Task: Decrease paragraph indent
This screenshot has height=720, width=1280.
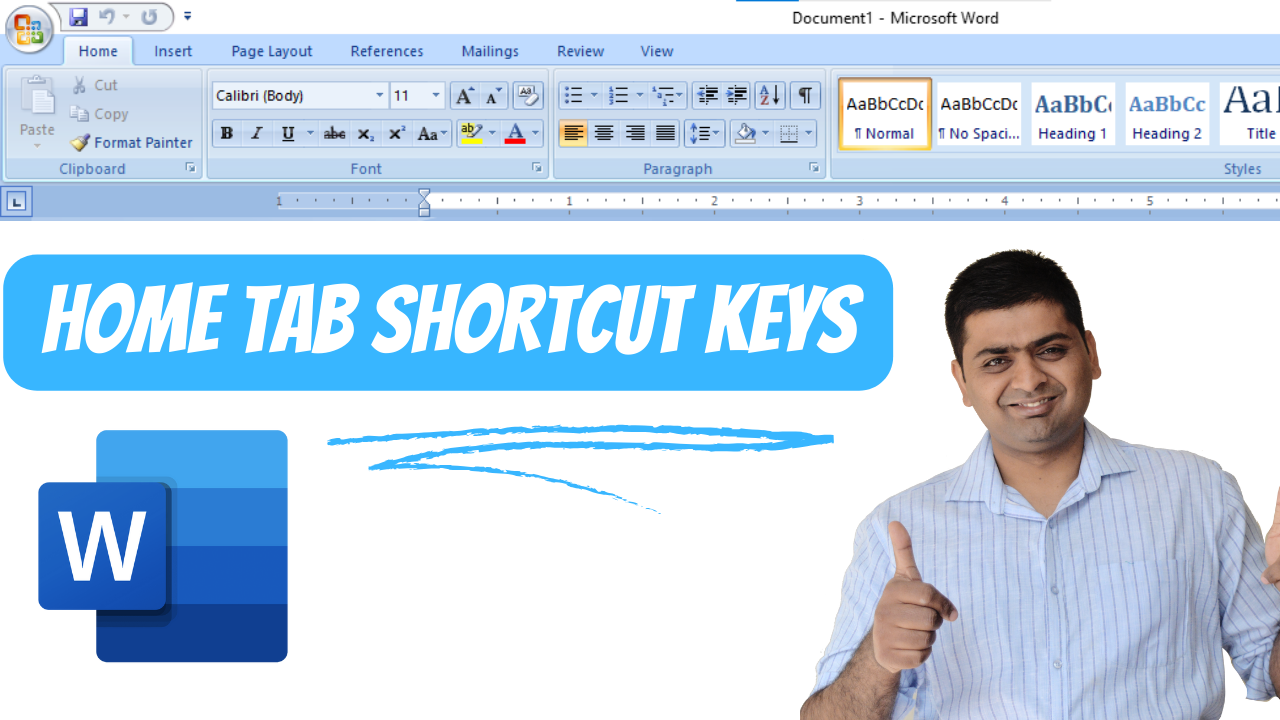Action: (708, 96)
